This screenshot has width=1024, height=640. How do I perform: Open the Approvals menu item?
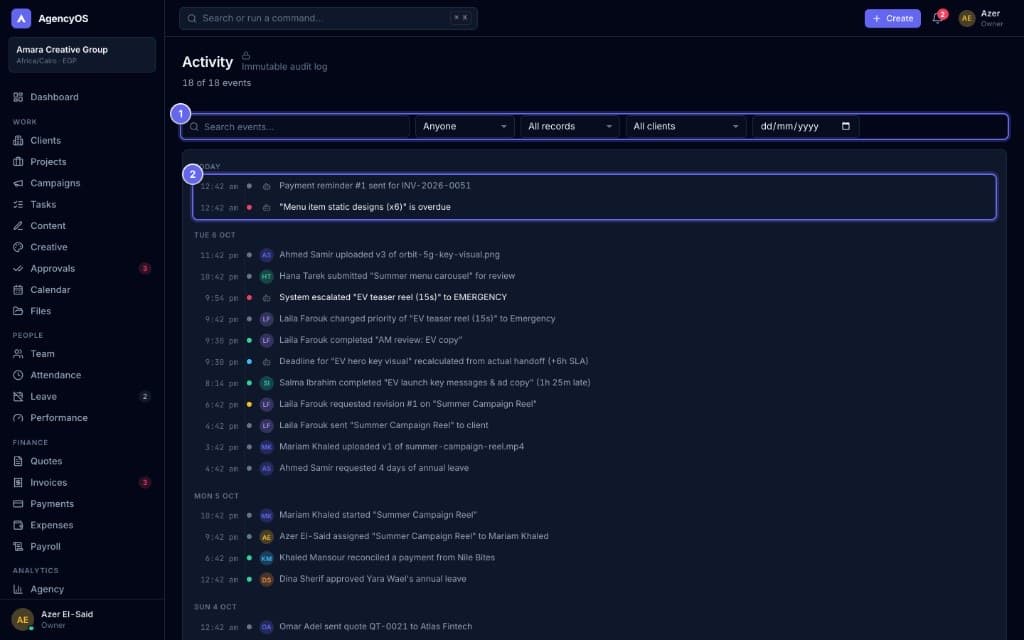(82, 268)
